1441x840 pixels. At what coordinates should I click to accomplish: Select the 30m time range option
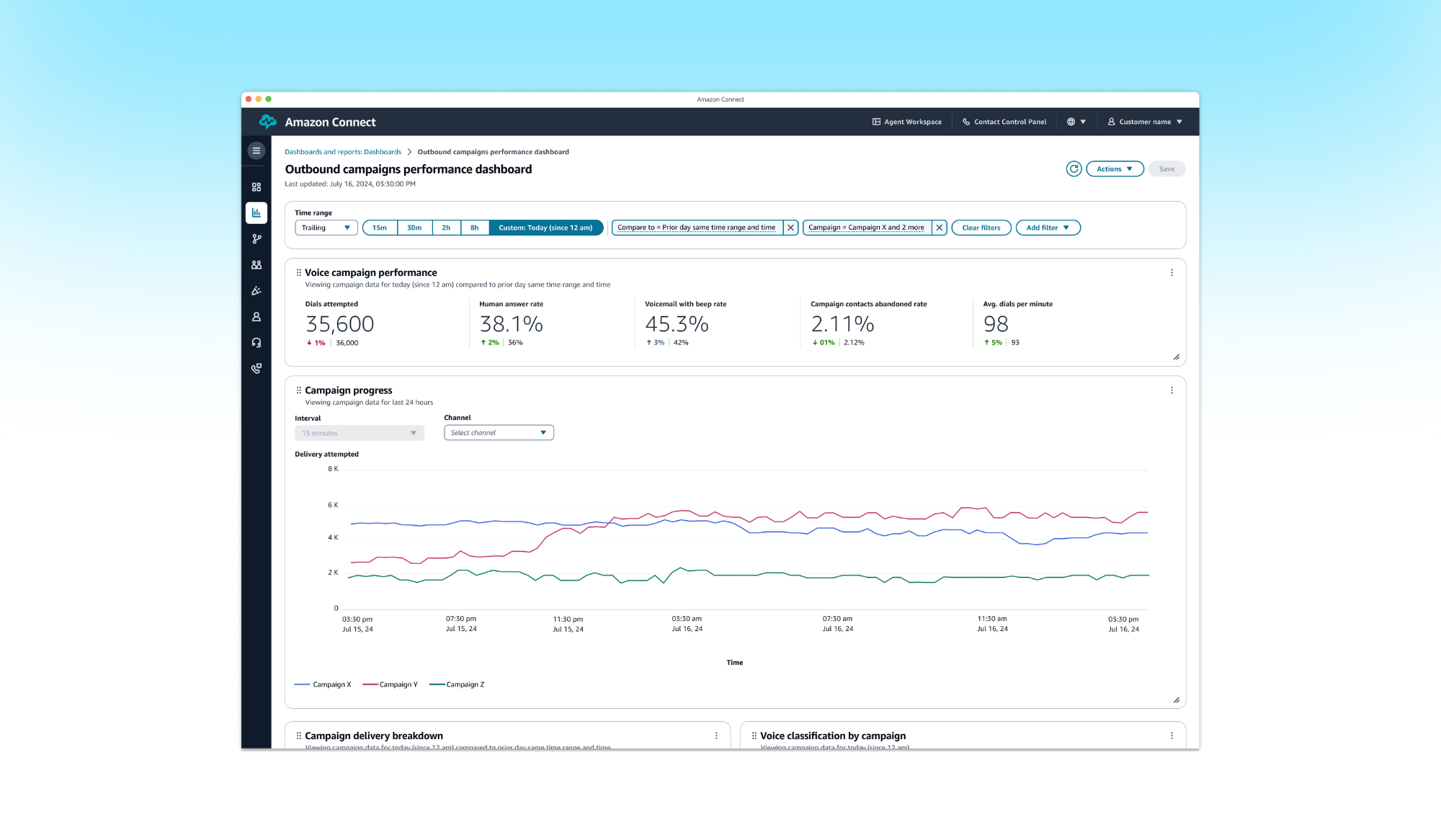pyautogui.click(x=414, y=227)
